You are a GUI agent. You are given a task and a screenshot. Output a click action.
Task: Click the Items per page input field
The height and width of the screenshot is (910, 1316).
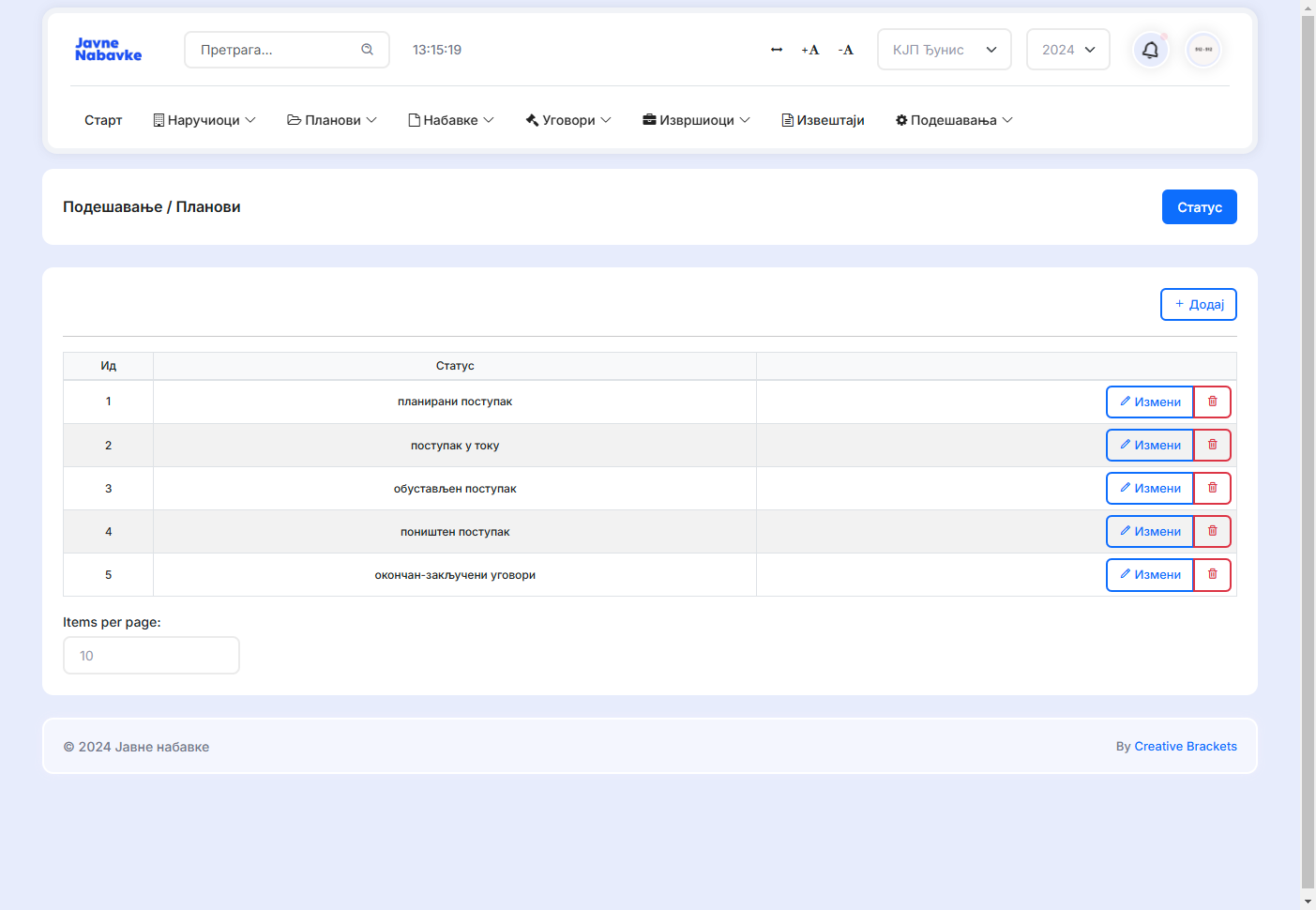151,656
